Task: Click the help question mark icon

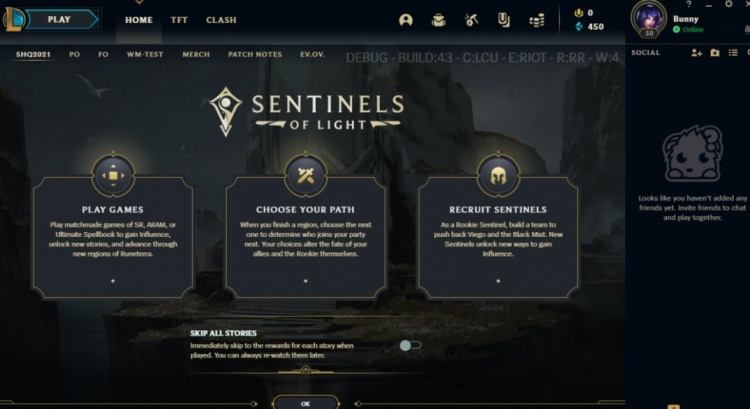Action: tap(689, 5)
